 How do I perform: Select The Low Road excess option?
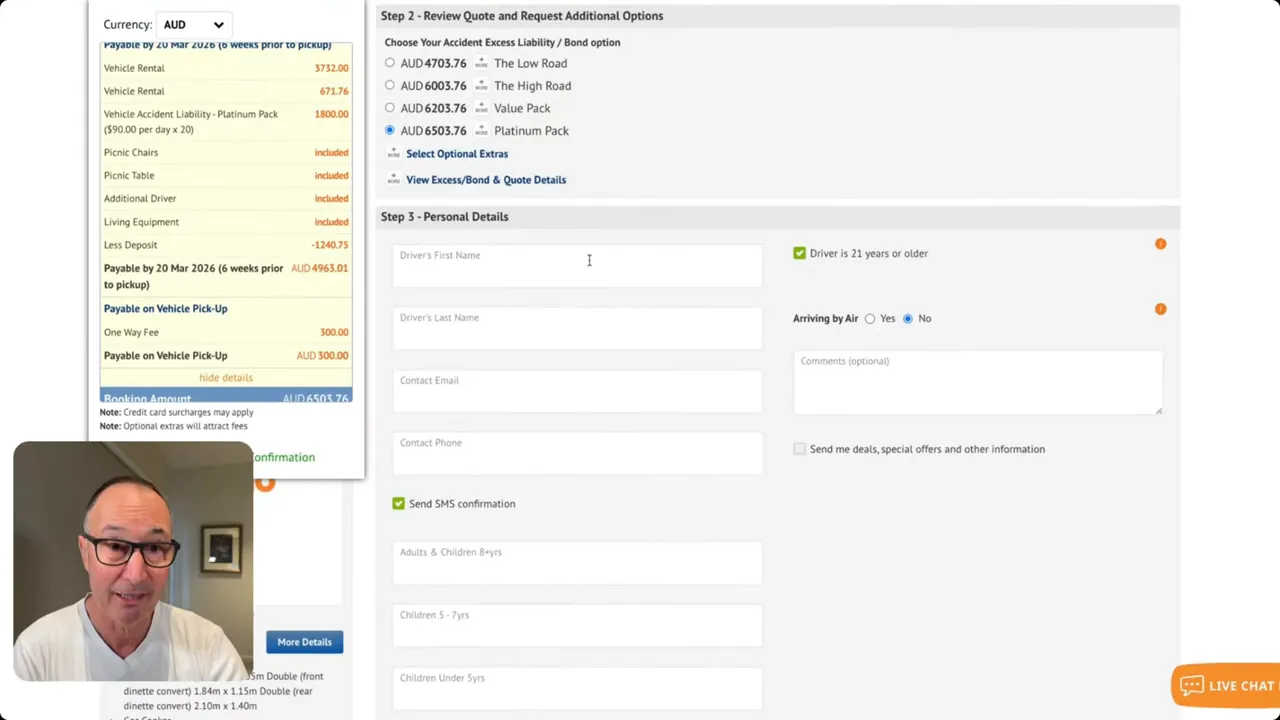pos(389,63)
